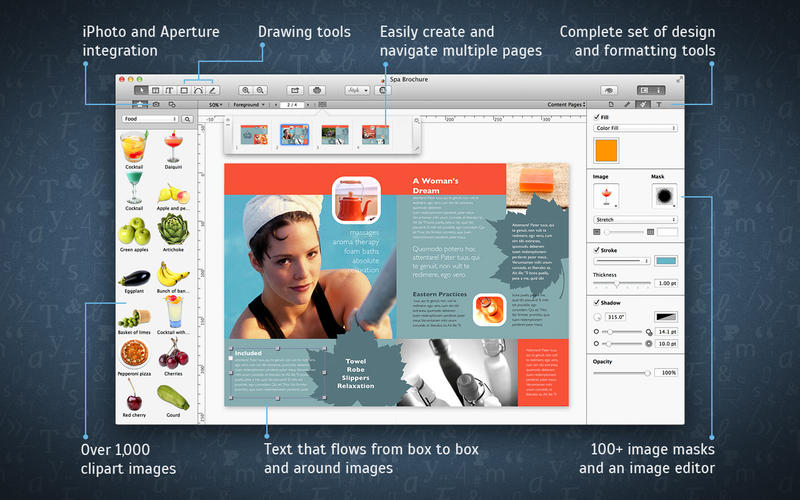The width and height of the screenshot is (800, 500).
Task: Click the black shadow gradient swatch
Action: (666, 317)
